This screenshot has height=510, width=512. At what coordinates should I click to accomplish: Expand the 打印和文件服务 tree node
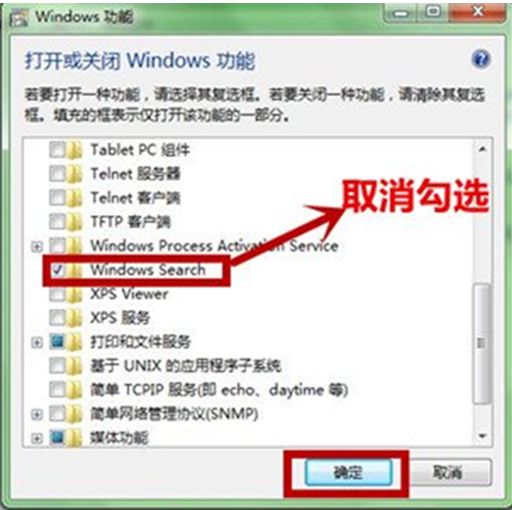tap(37, 343)
